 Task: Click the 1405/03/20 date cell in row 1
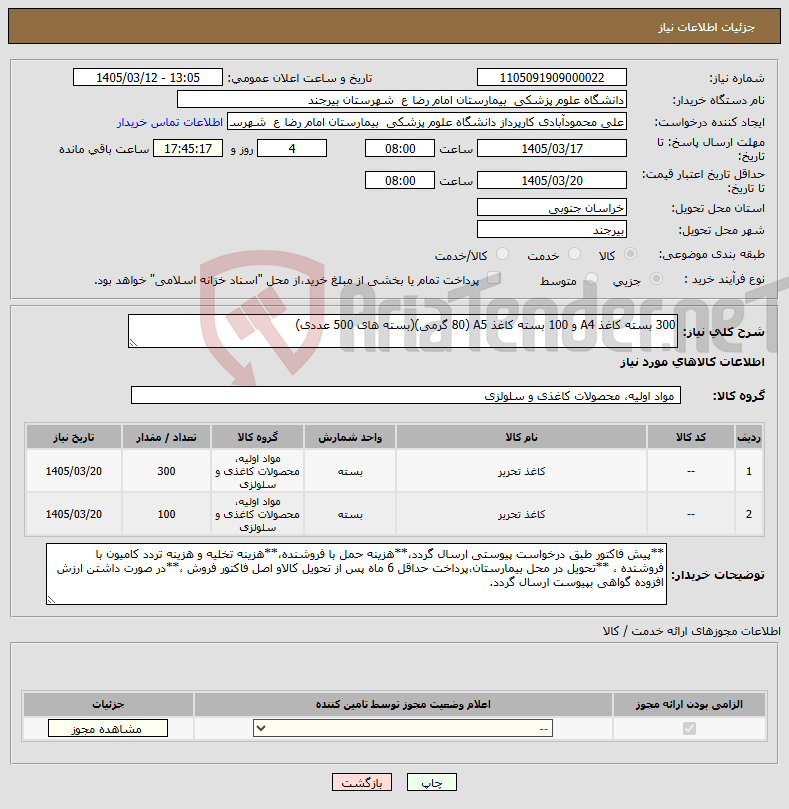coord(74,471)
